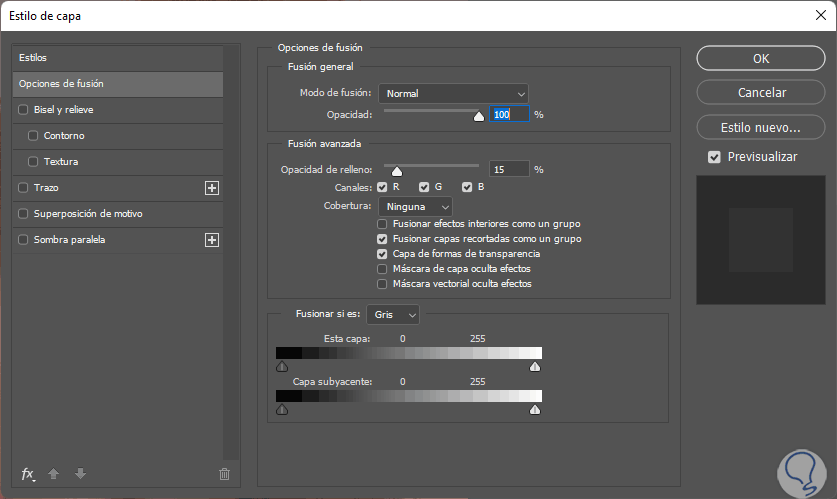Screen dimensions: 837x499
Task: Add another Trazo effect with plus icon
Action: tap(212, 188)
